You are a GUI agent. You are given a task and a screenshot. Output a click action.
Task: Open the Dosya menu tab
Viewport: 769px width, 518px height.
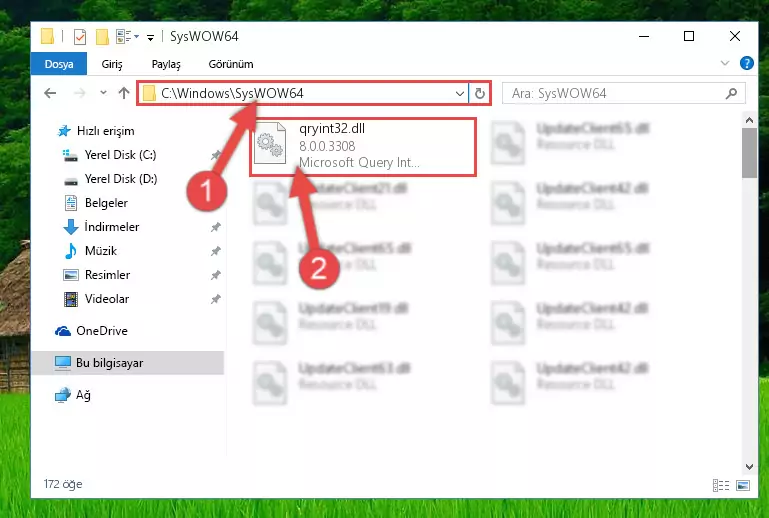(59, 64)
